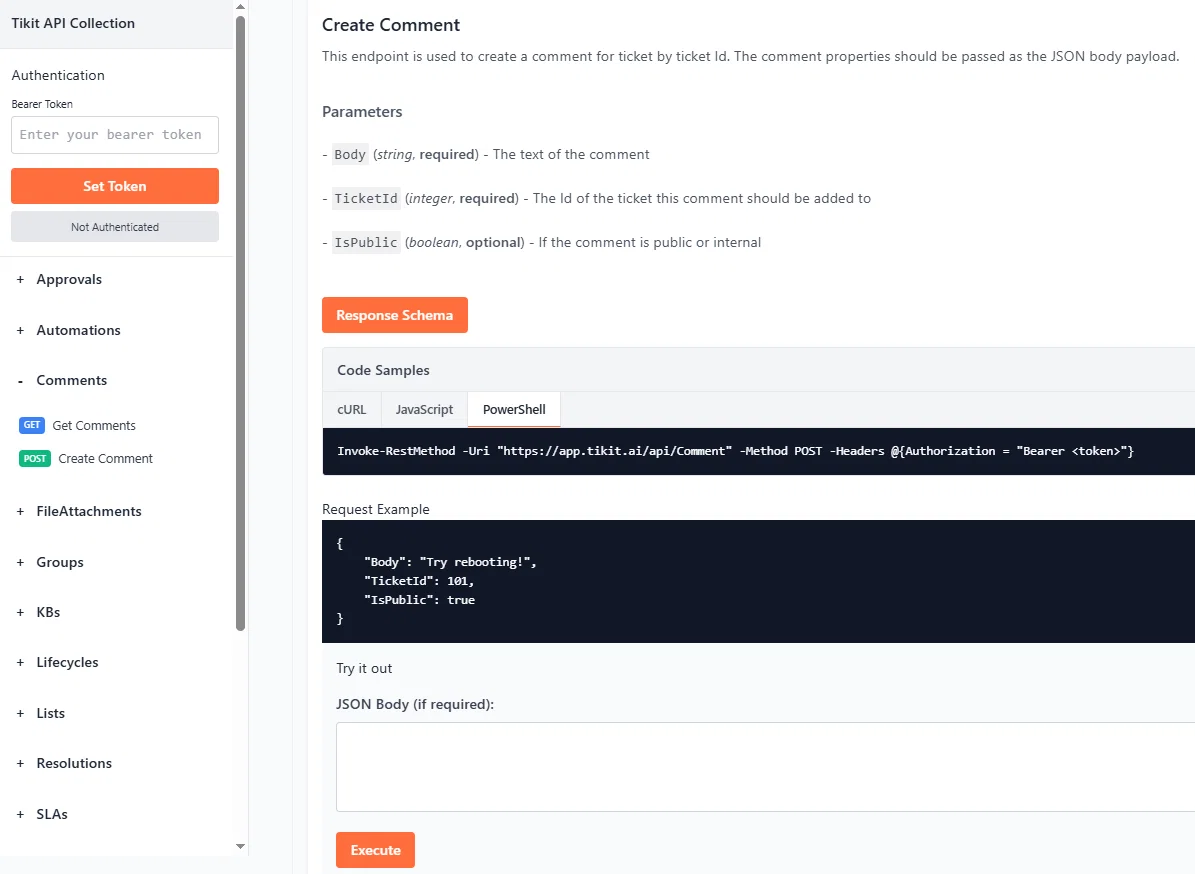The width and height of the screenshot is (1195, 874).
Task: Click the Execute button
Action: 376,850
